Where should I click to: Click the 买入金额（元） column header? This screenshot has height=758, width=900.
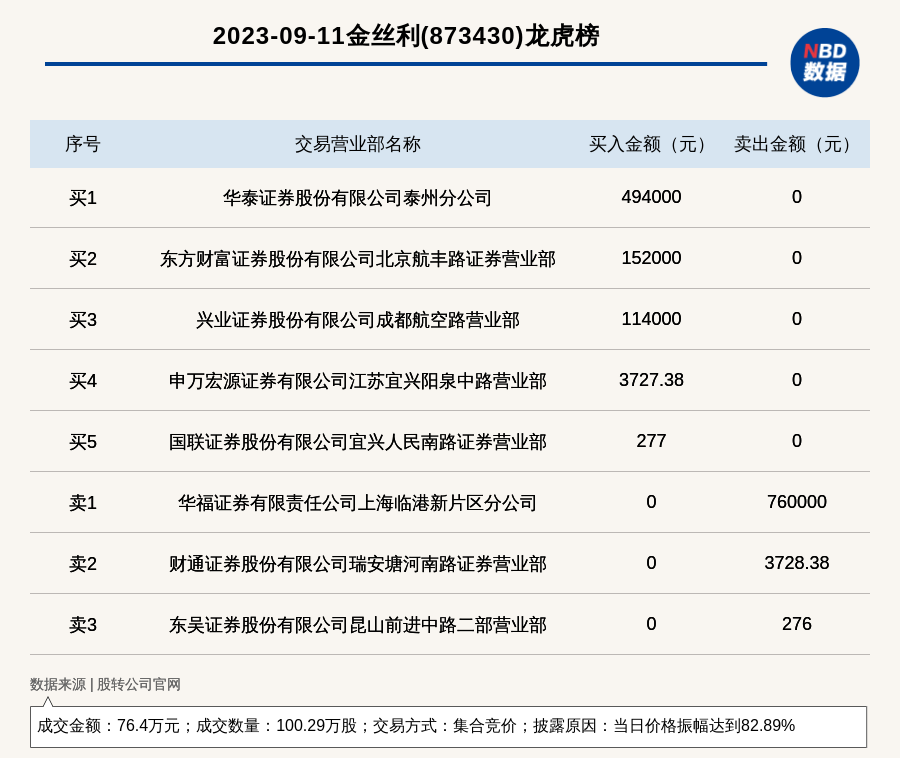(x=651, y=144)
